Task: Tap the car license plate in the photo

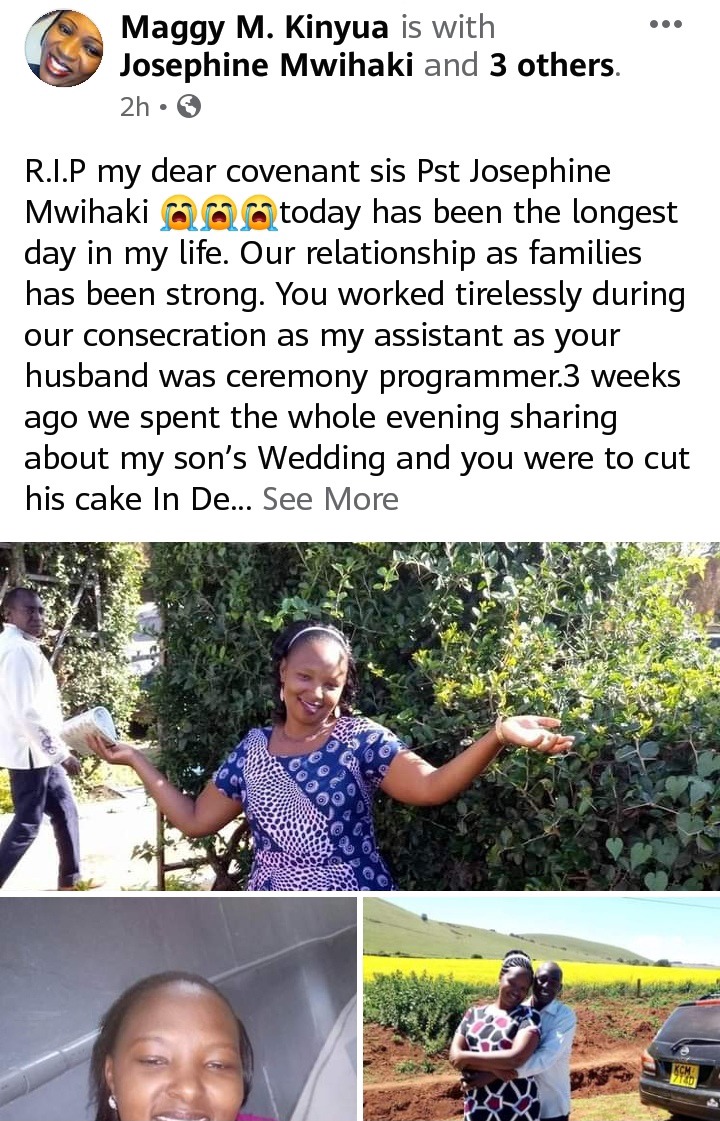Action: tap(684, 1075)
